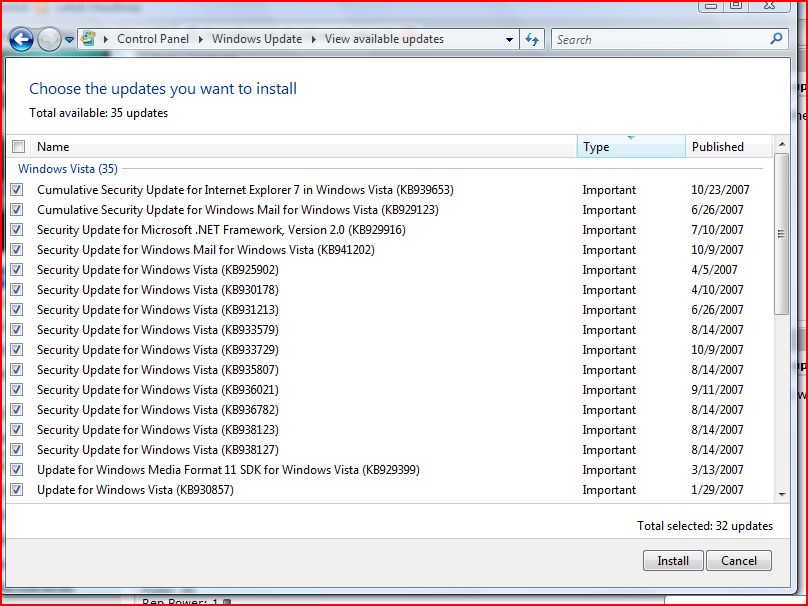Click the scroll down arrow of updates list
The image size is (808, 606).
(x=782, y=494)
